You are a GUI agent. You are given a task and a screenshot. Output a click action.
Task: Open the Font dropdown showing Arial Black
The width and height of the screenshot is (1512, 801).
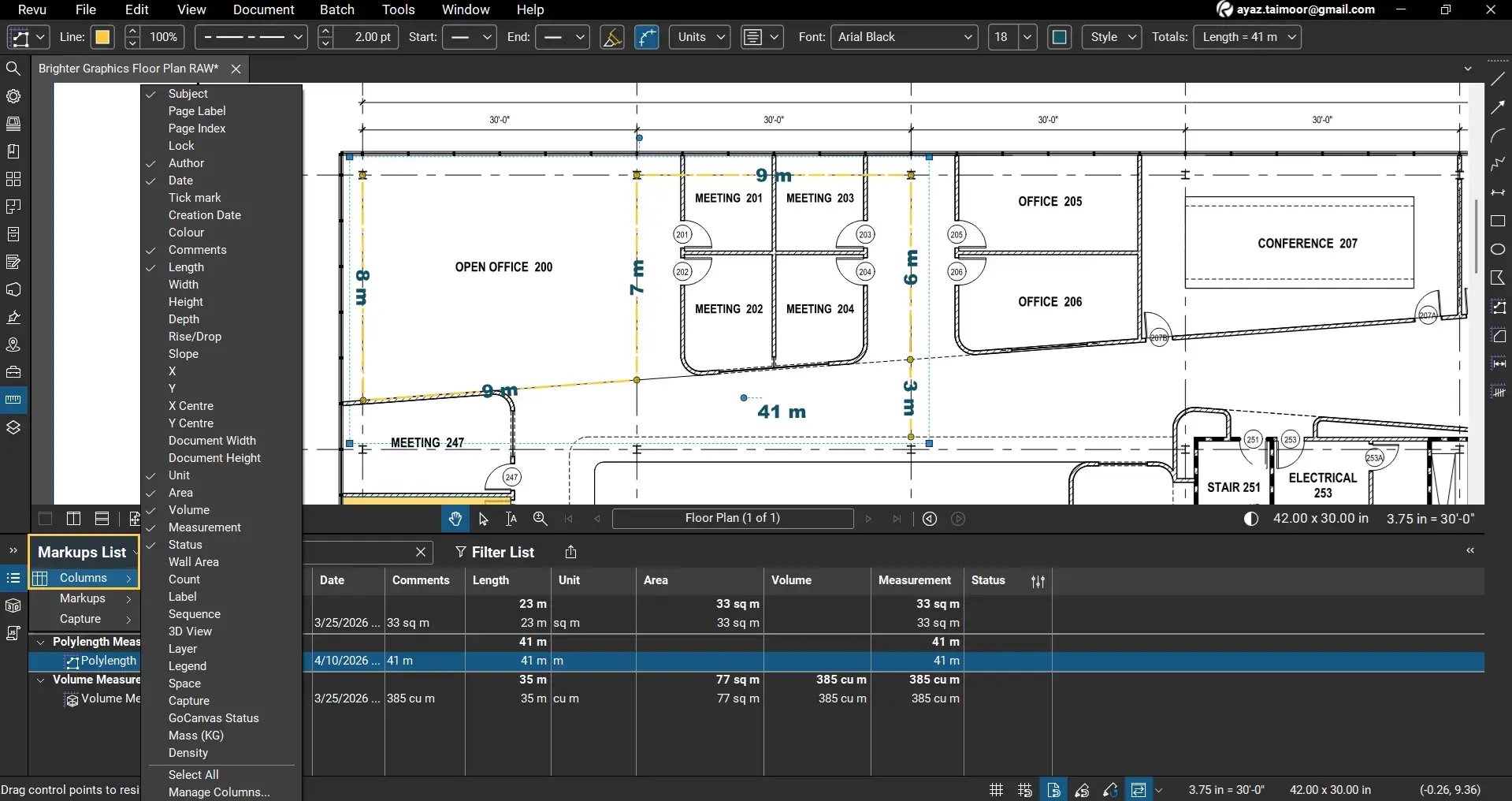(903, 37)
